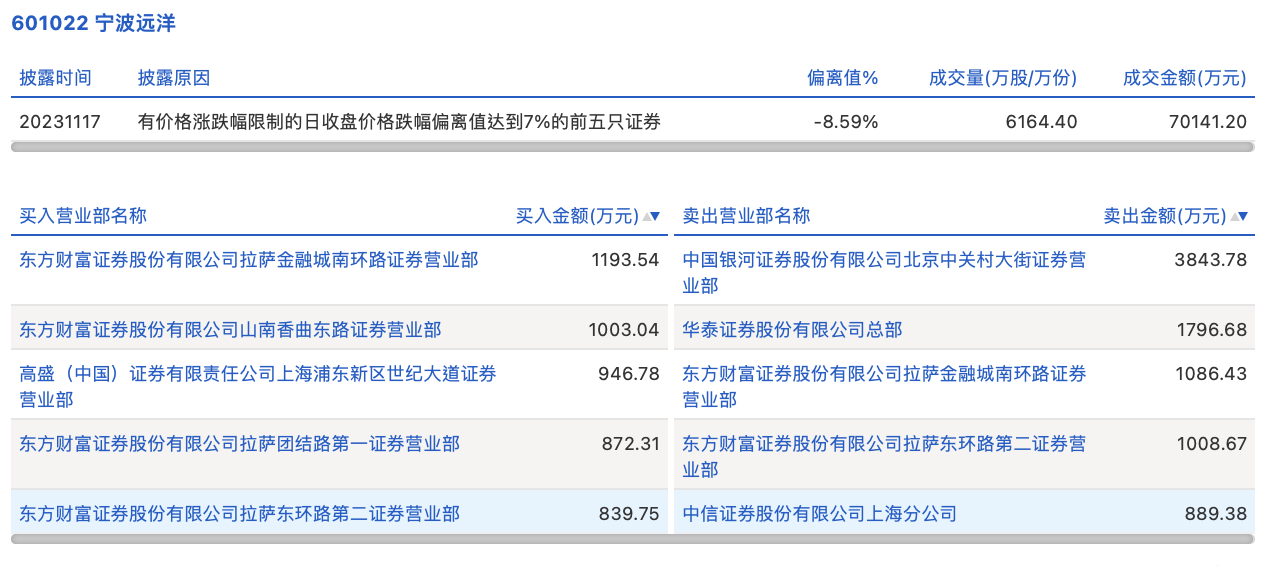
Task: Open seller 华泰证券股份有限公司总部
Action: click(792, 329)
